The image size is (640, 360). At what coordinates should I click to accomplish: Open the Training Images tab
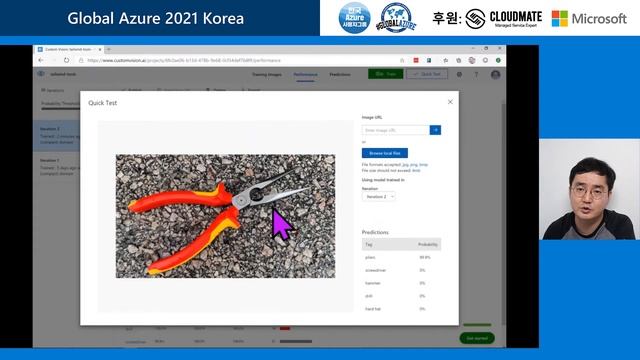(x=267, y=74)
